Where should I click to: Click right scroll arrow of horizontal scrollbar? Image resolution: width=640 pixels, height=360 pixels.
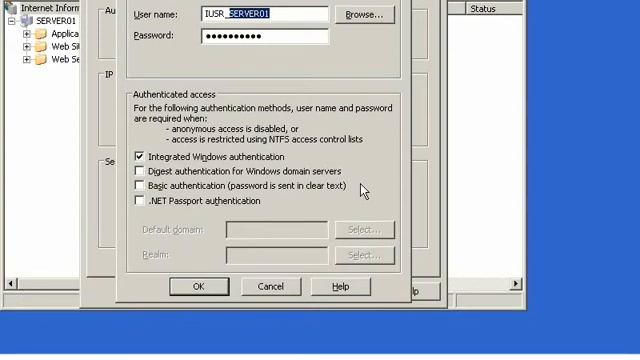pos(516,283)
